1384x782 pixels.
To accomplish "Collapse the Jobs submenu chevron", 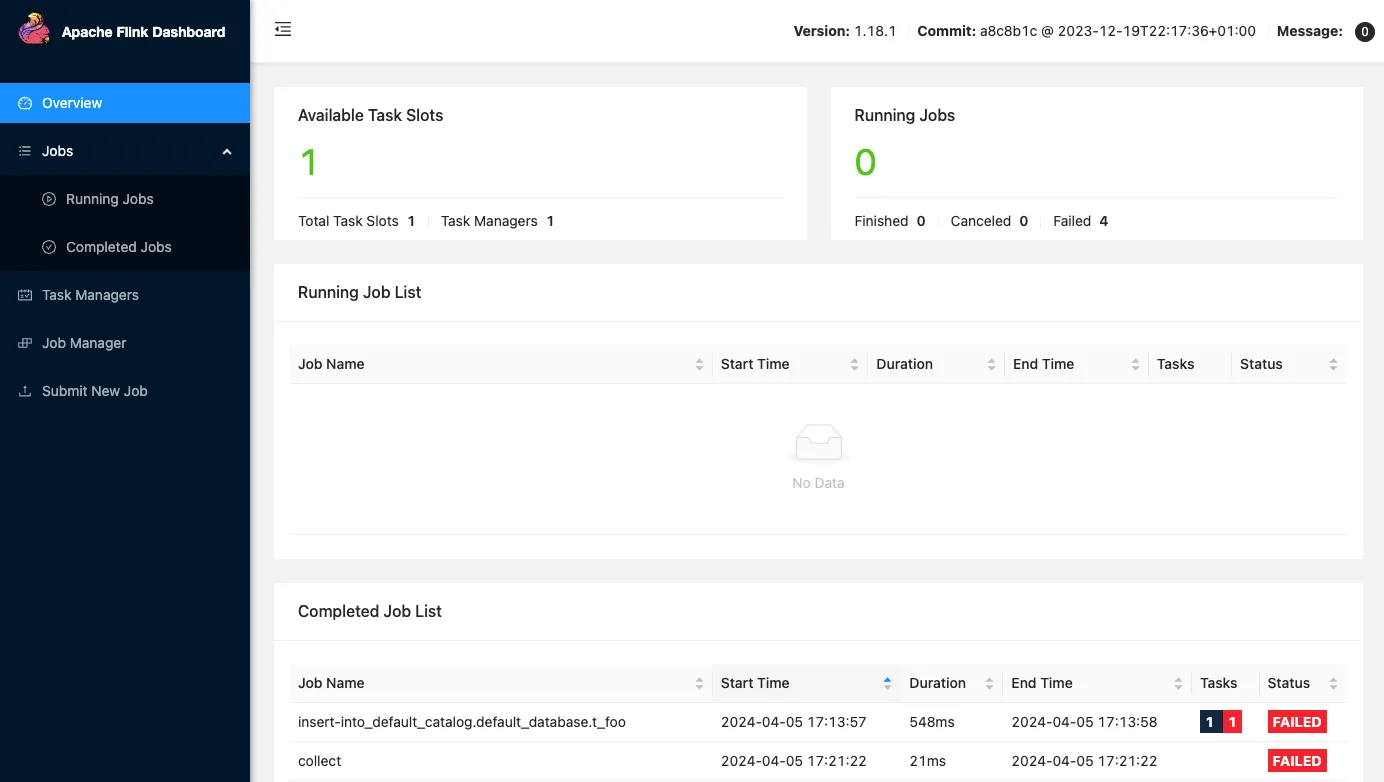I will 227,151.
